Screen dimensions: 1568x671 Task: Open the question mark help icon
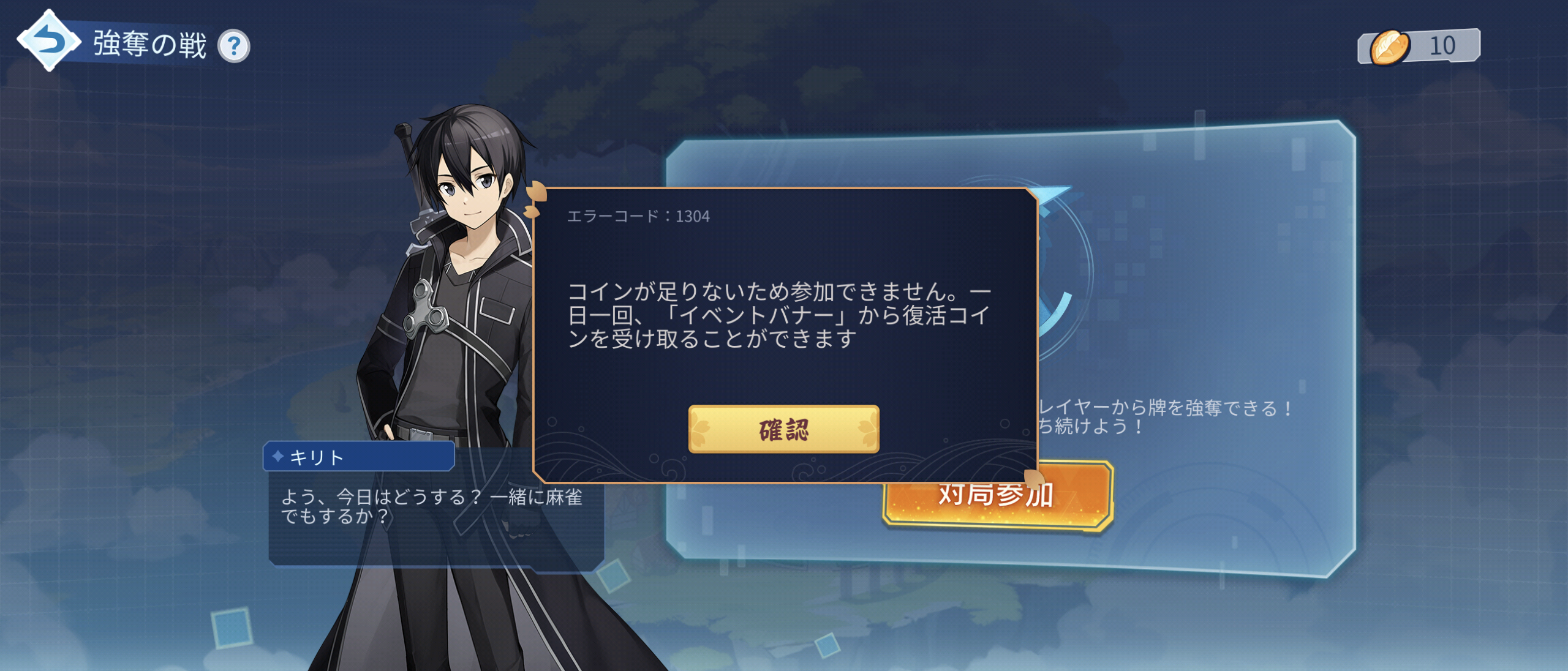click(x=234, y=46)
